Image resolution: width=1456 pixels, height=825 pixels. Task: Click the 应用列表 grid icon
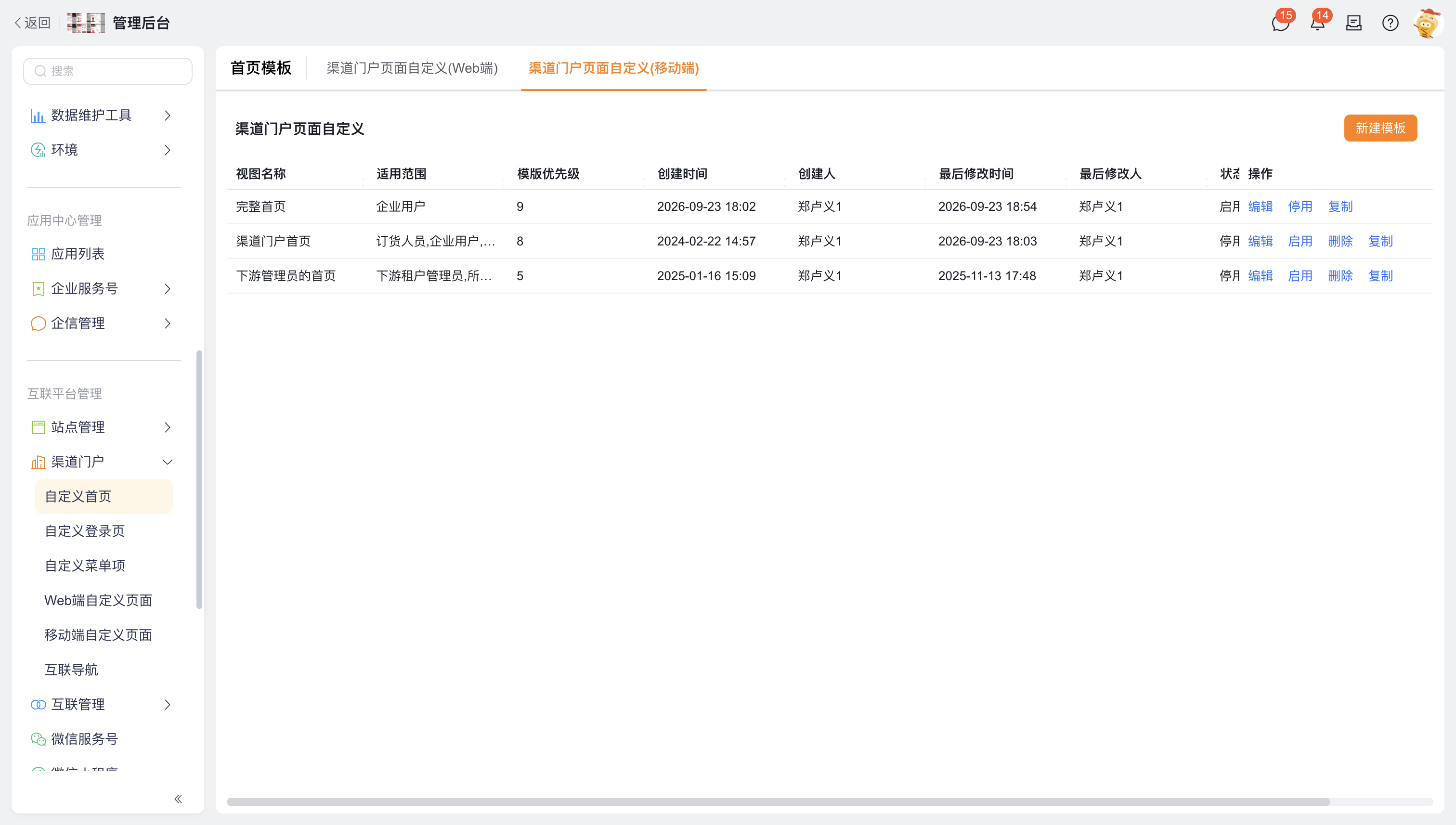point(38,254)
